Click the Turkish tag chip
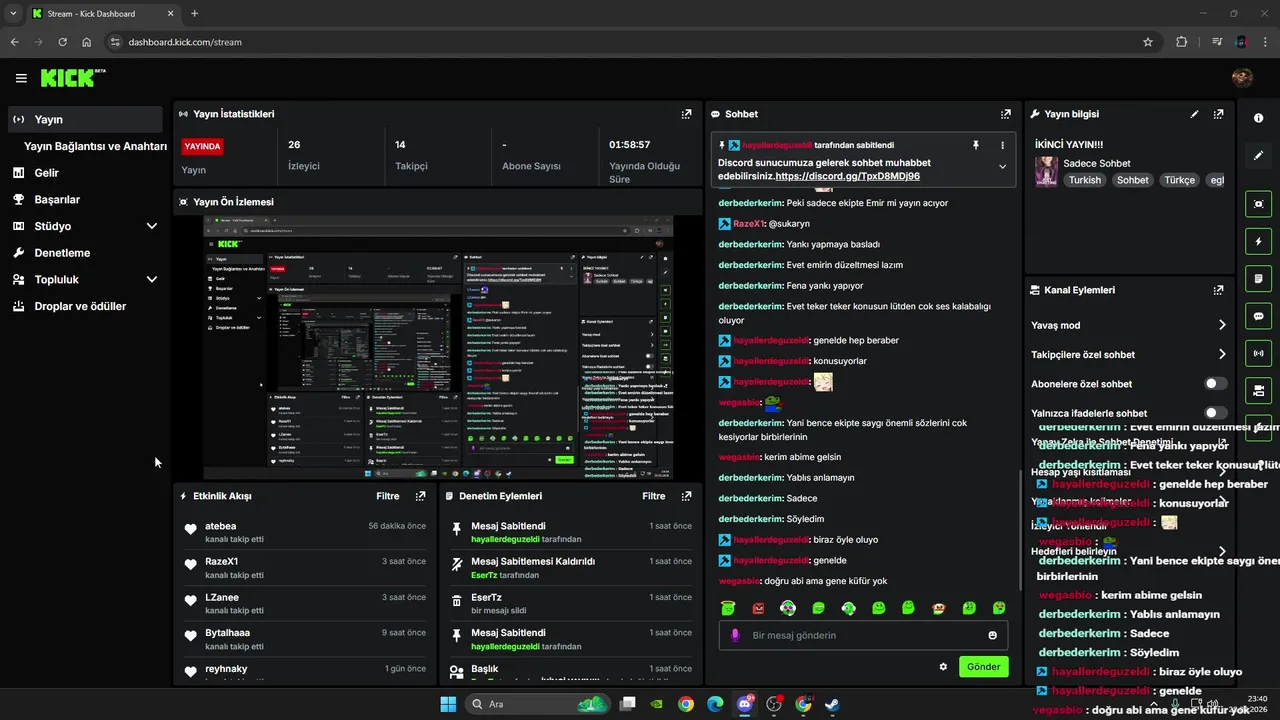Viewport: 1280px width, 720px height. point(1085,180)
